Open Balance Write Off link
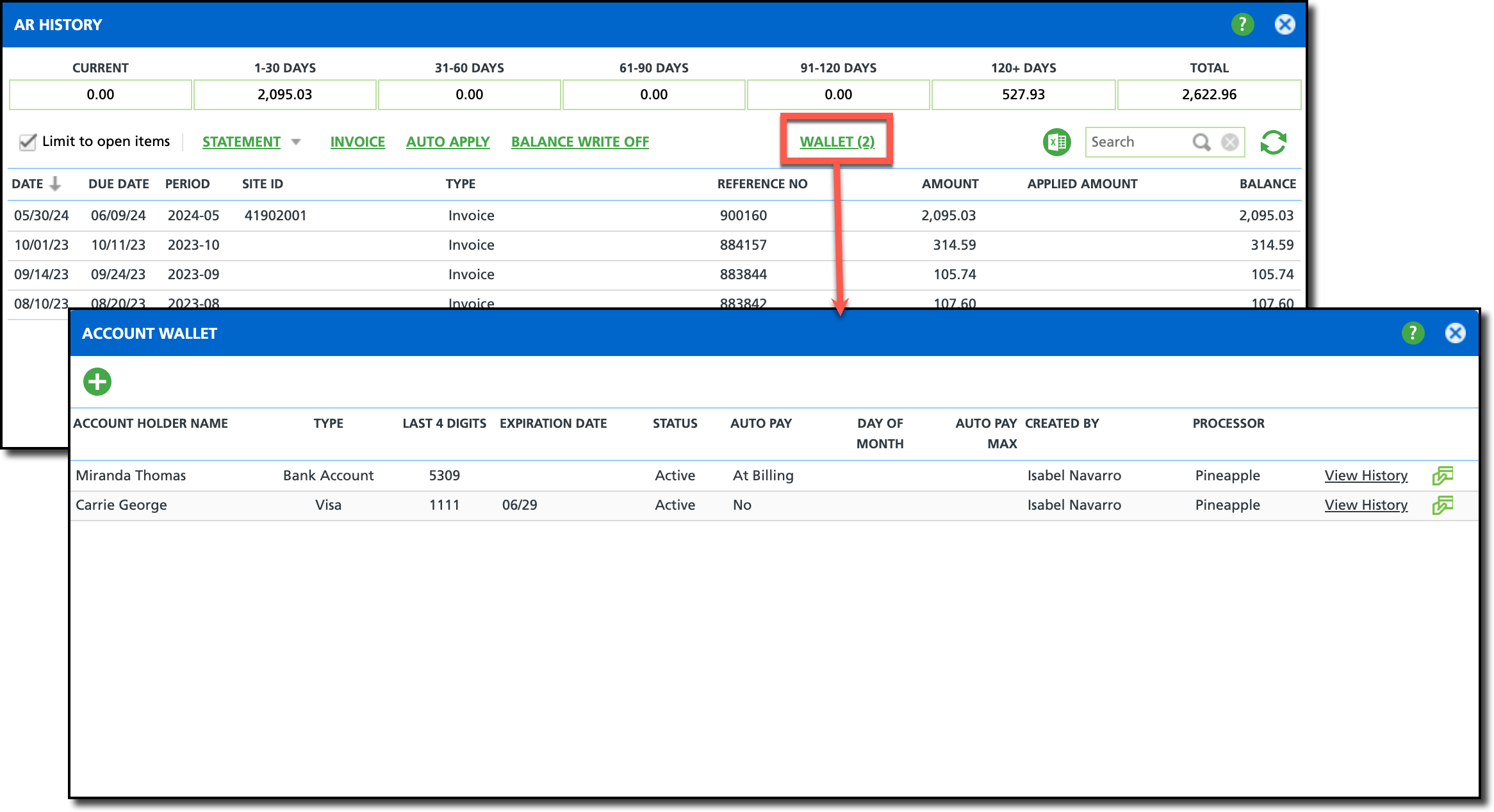The height and width of the screenshot is (812, 1494). pyautogui.click(x=580, y=142)
